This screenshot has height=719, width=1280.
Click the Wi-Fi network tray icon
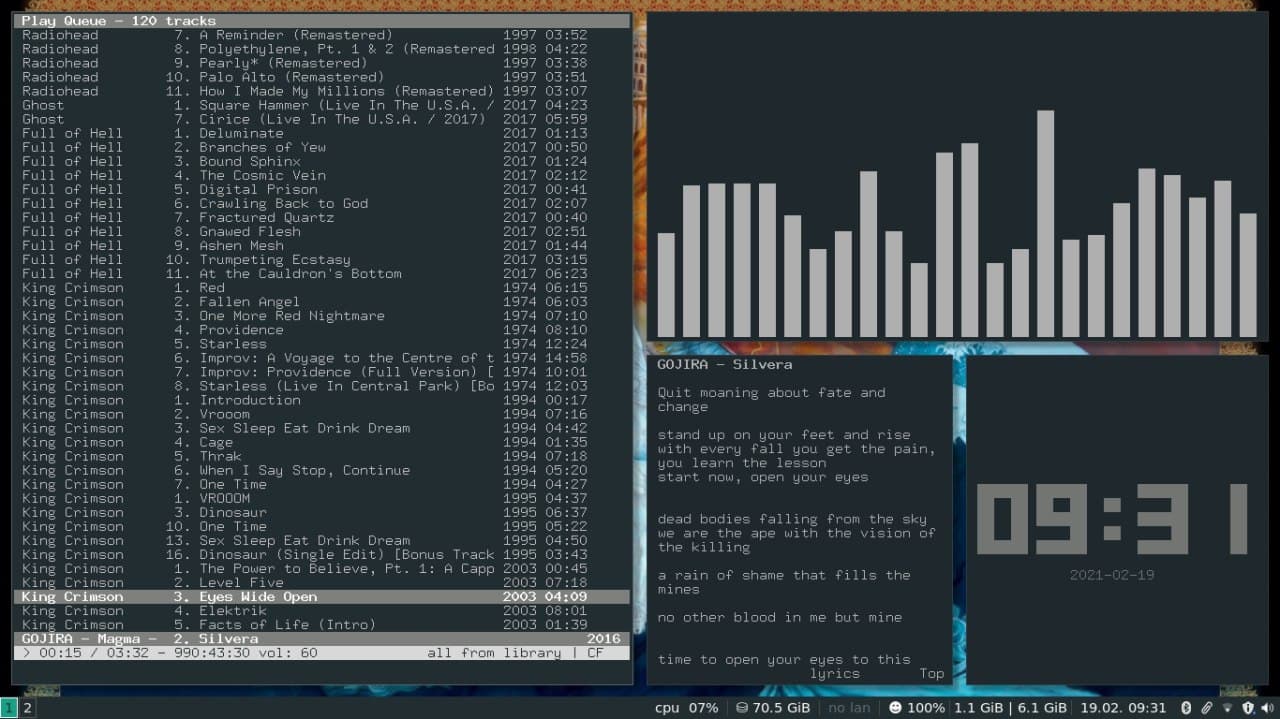pos(1228,708)
